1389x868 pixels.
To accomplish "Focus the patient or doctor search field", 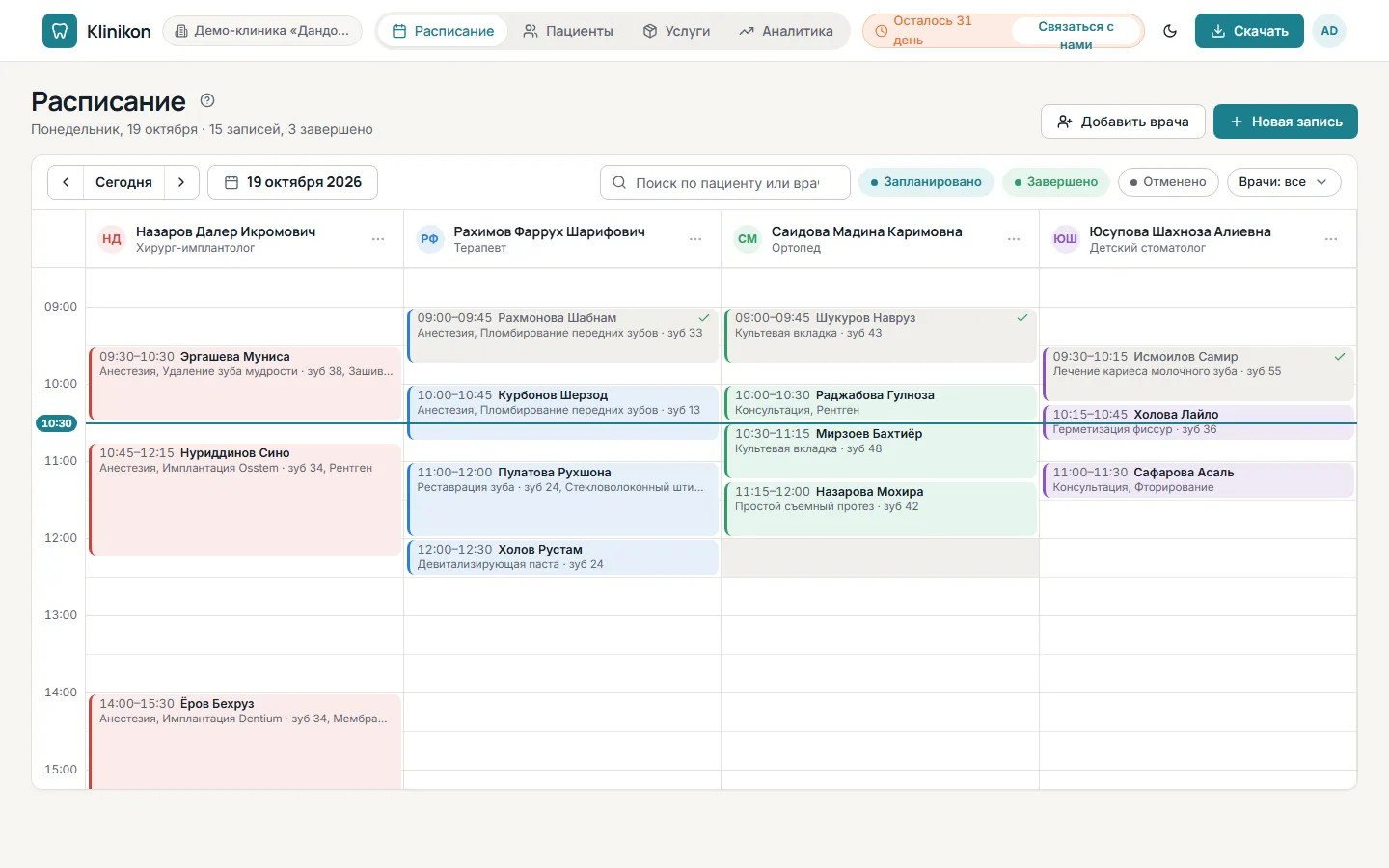I will (725, 182).
